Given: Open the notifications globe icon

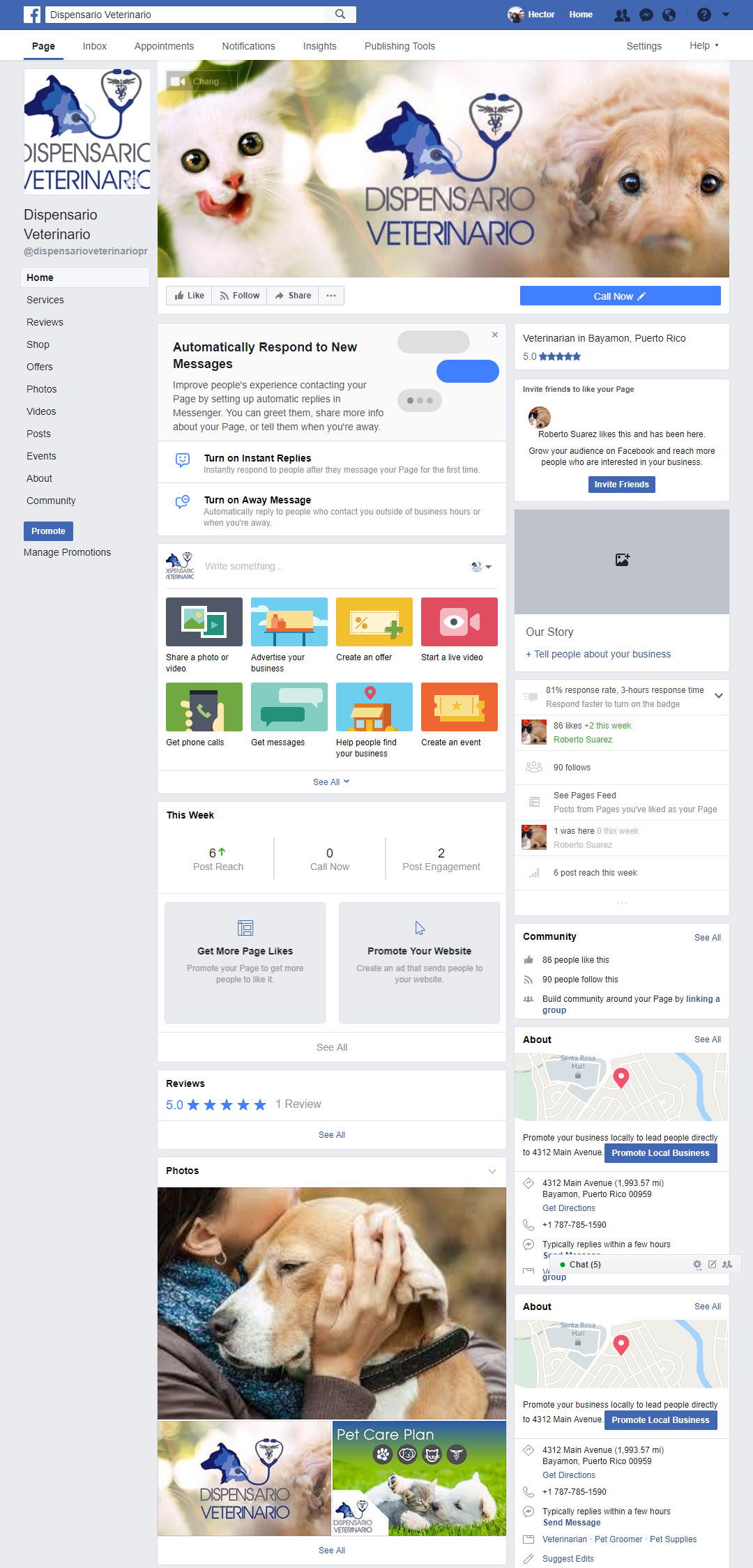Looking at the screenshot, I should coord(669,15).
